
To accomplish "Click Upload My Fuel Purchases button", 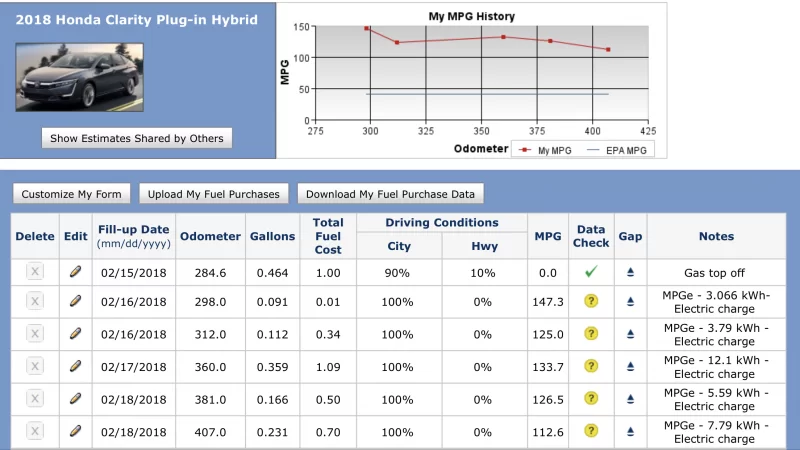I will click(214, 194).
